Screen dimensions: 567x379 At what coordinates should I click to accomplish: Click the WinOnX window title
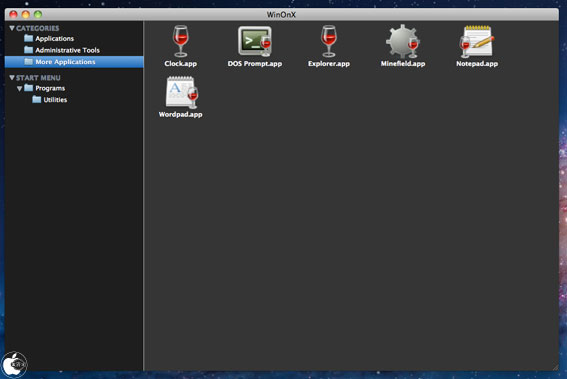click(281, 15)
